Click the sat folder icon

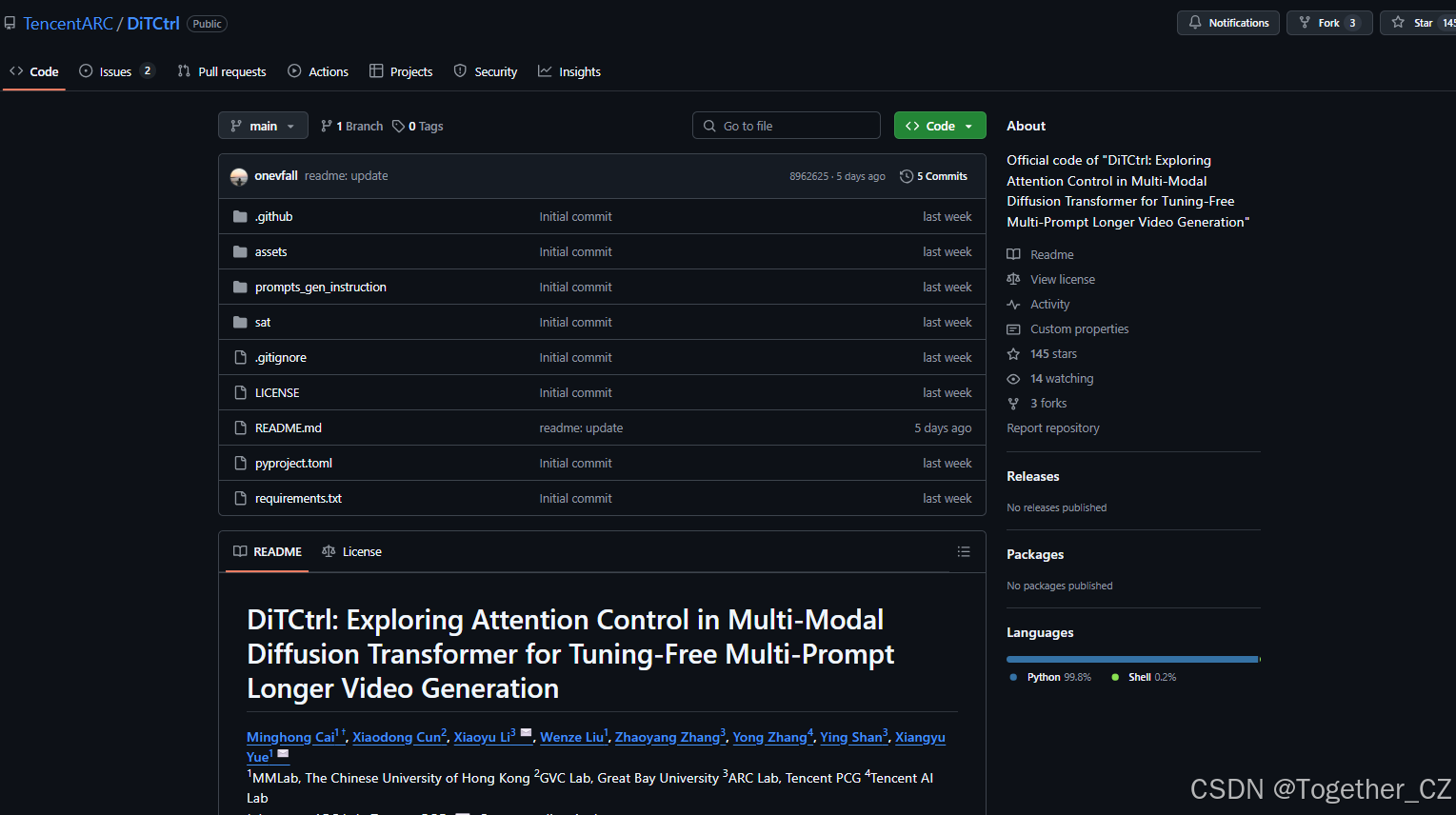point(240,322)
